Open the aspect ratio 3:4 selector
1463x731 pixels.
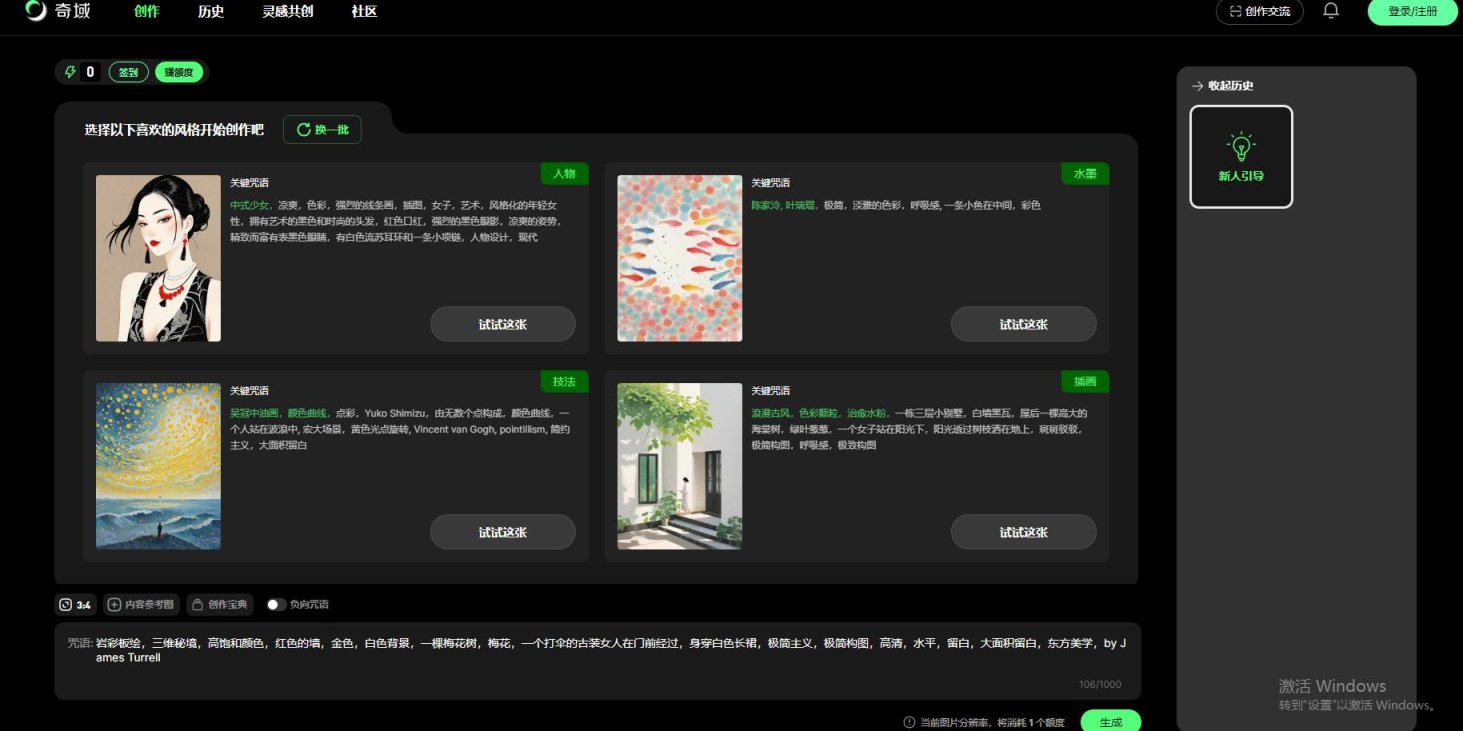click(74, 604)
